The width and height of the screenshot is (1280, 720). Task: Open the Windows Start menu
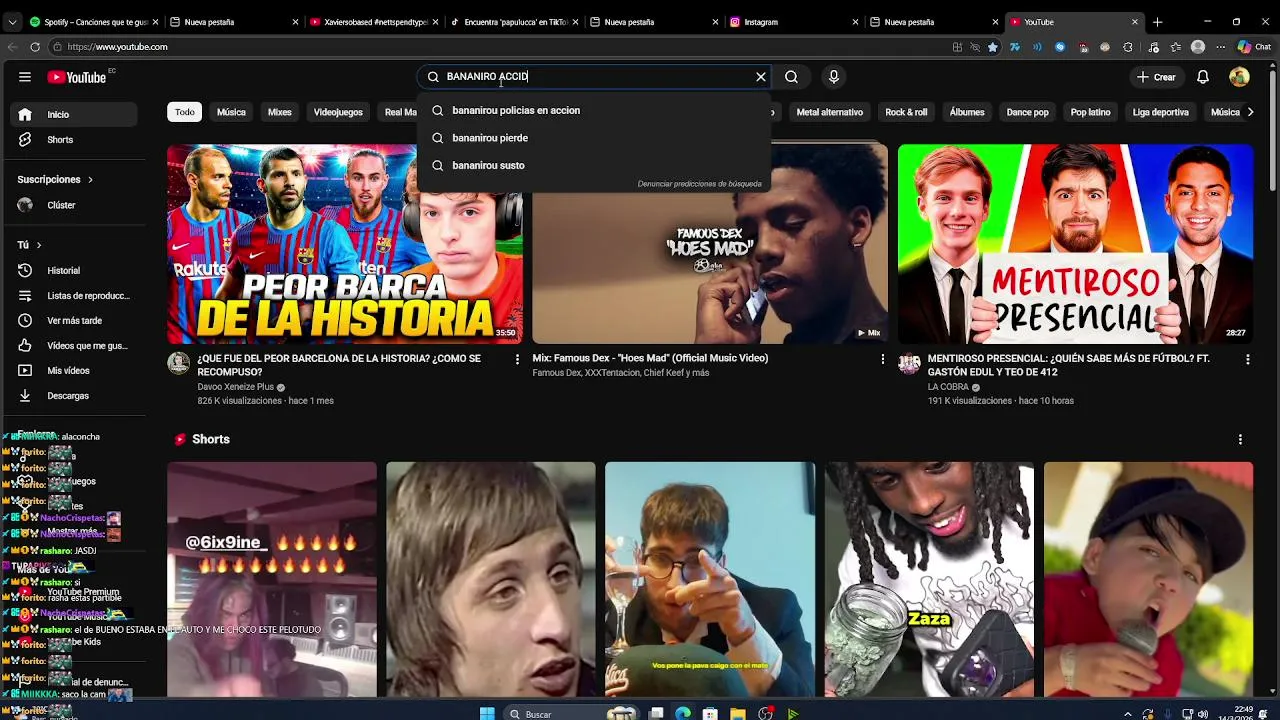487,714
